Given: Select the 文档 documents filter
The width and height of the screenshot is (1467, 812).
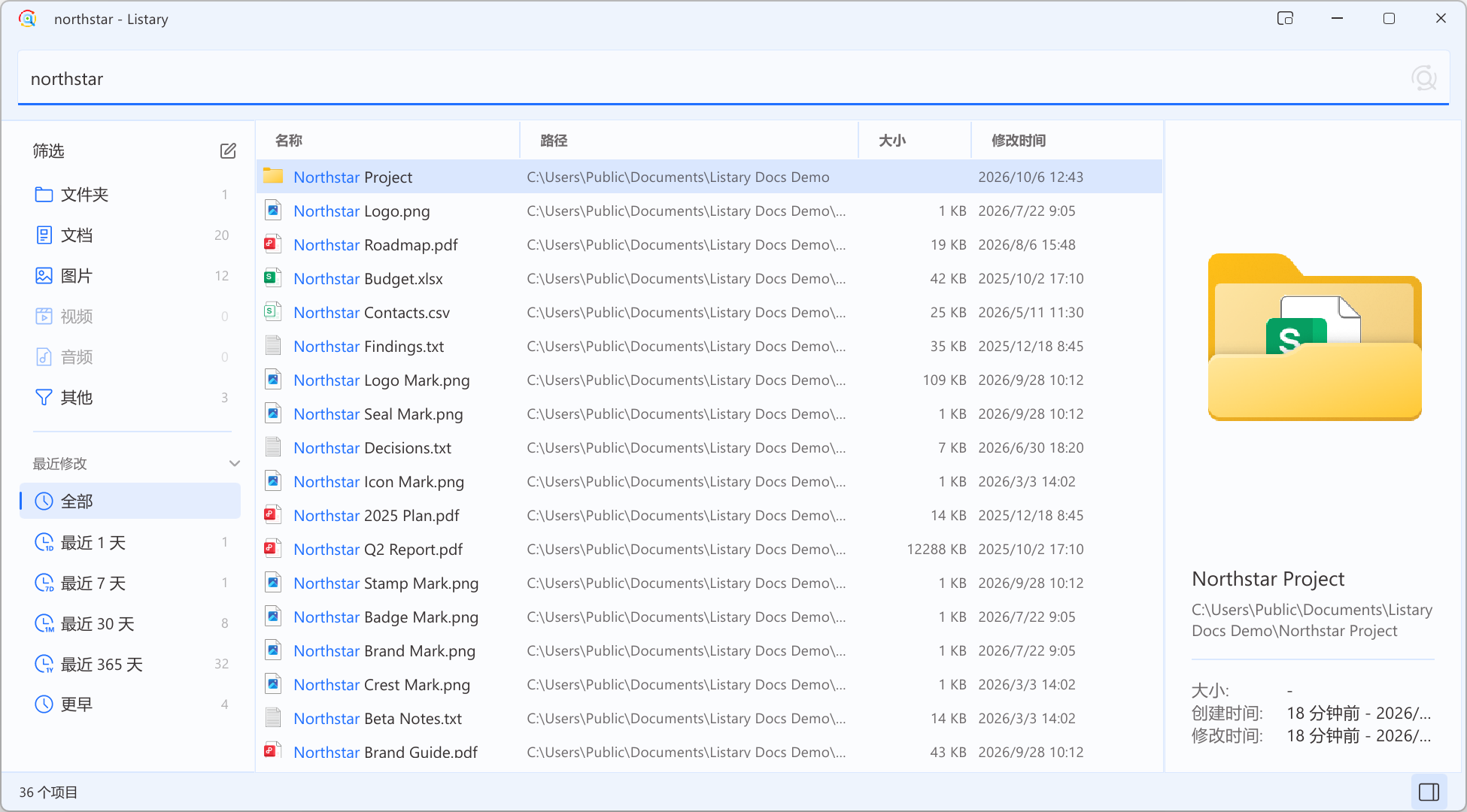Looking at the screenshot, I should 130,235.
